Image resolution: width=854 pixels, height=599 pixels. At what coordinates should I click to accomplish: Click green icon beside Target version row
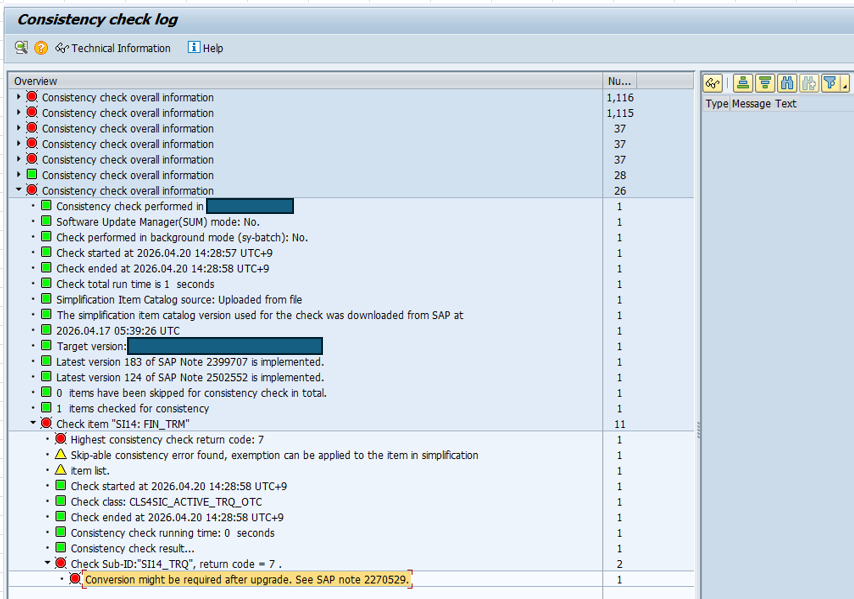[46, 345]
